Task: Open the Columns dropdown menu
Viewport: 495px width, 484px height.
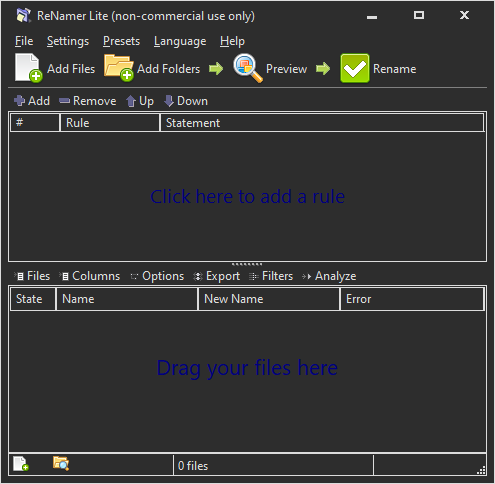Action: tap(89, 276)
